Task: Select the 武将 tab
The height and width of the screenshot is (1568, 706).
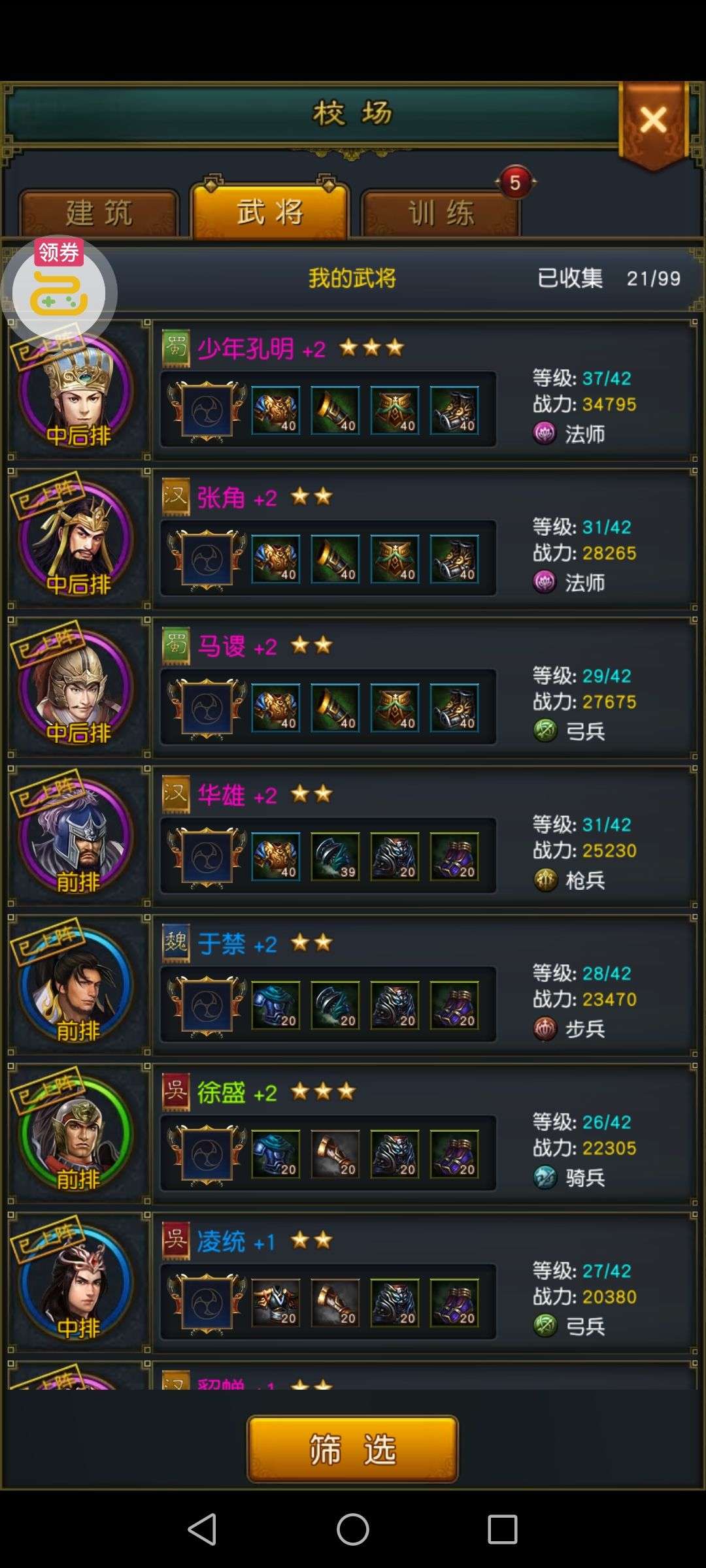Action: click(x=270, y=210)
